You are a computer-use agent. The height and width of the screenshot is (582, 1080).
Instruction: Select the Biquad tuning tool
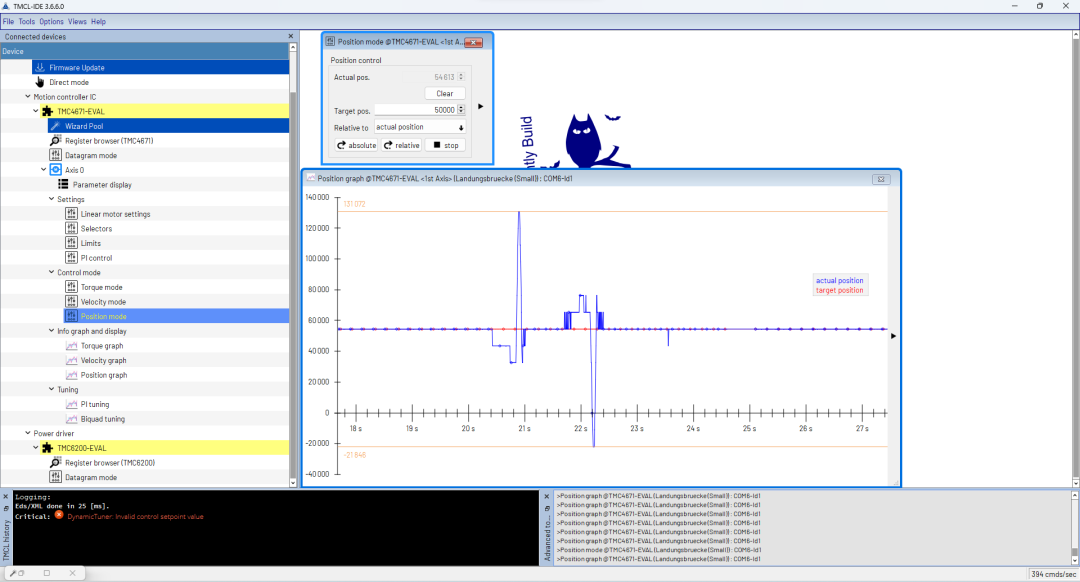104,418
